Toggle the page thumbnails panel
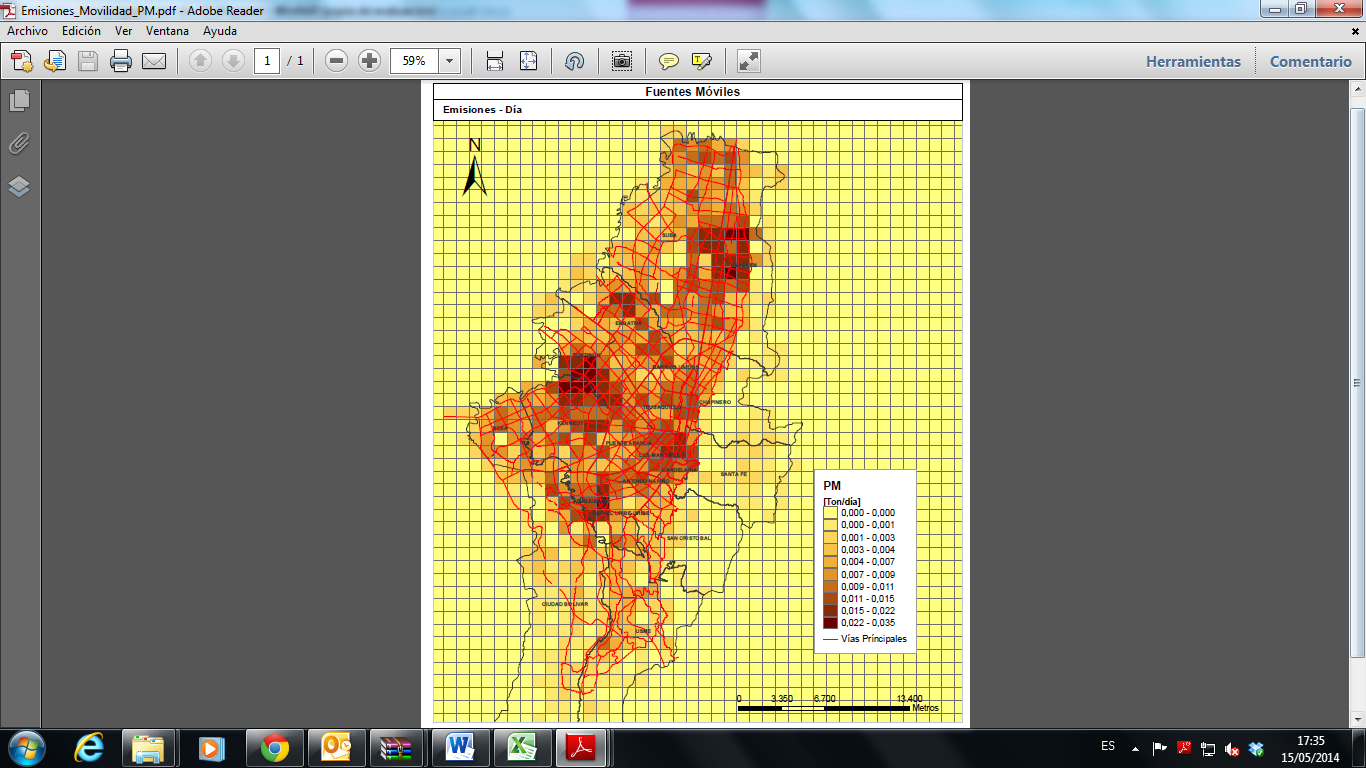Screen dimensions: 1366x768 point(19,100)
